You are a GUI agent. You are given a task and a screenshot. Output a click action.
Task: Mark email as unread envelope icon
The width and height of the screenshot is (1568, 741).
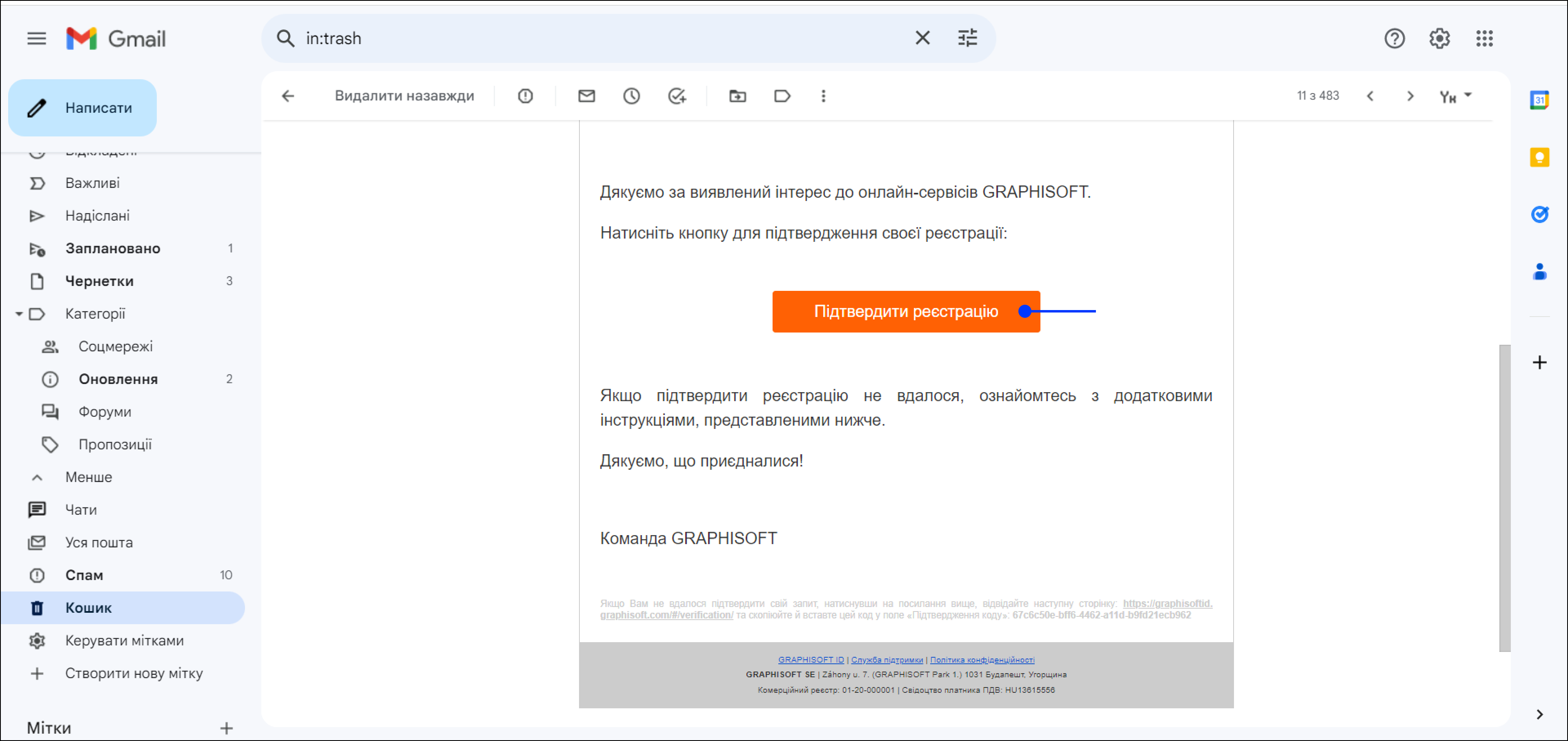pyautogui.click(x=586, y=96)
